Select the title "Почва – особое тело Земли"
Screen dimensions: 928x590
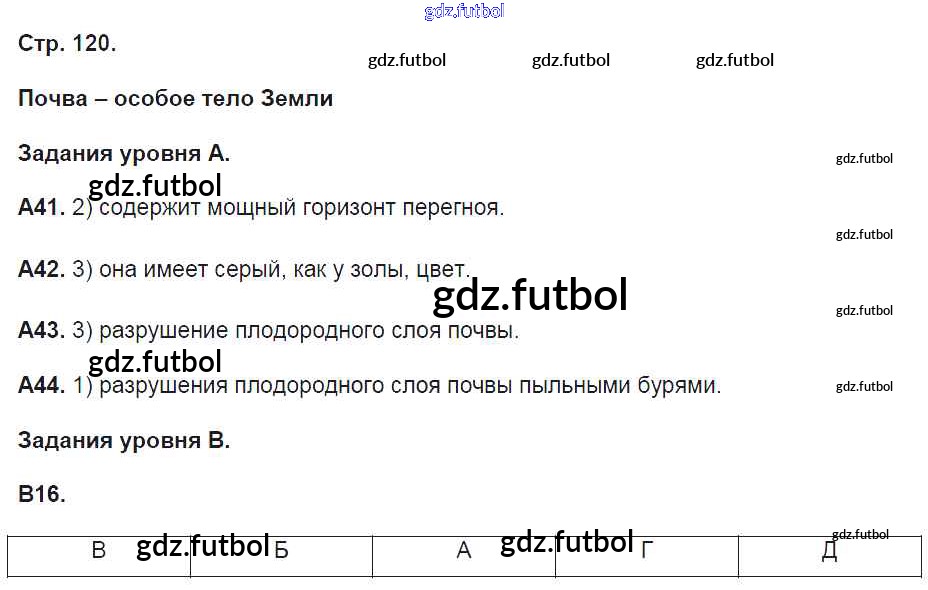[x=175, y=99]
